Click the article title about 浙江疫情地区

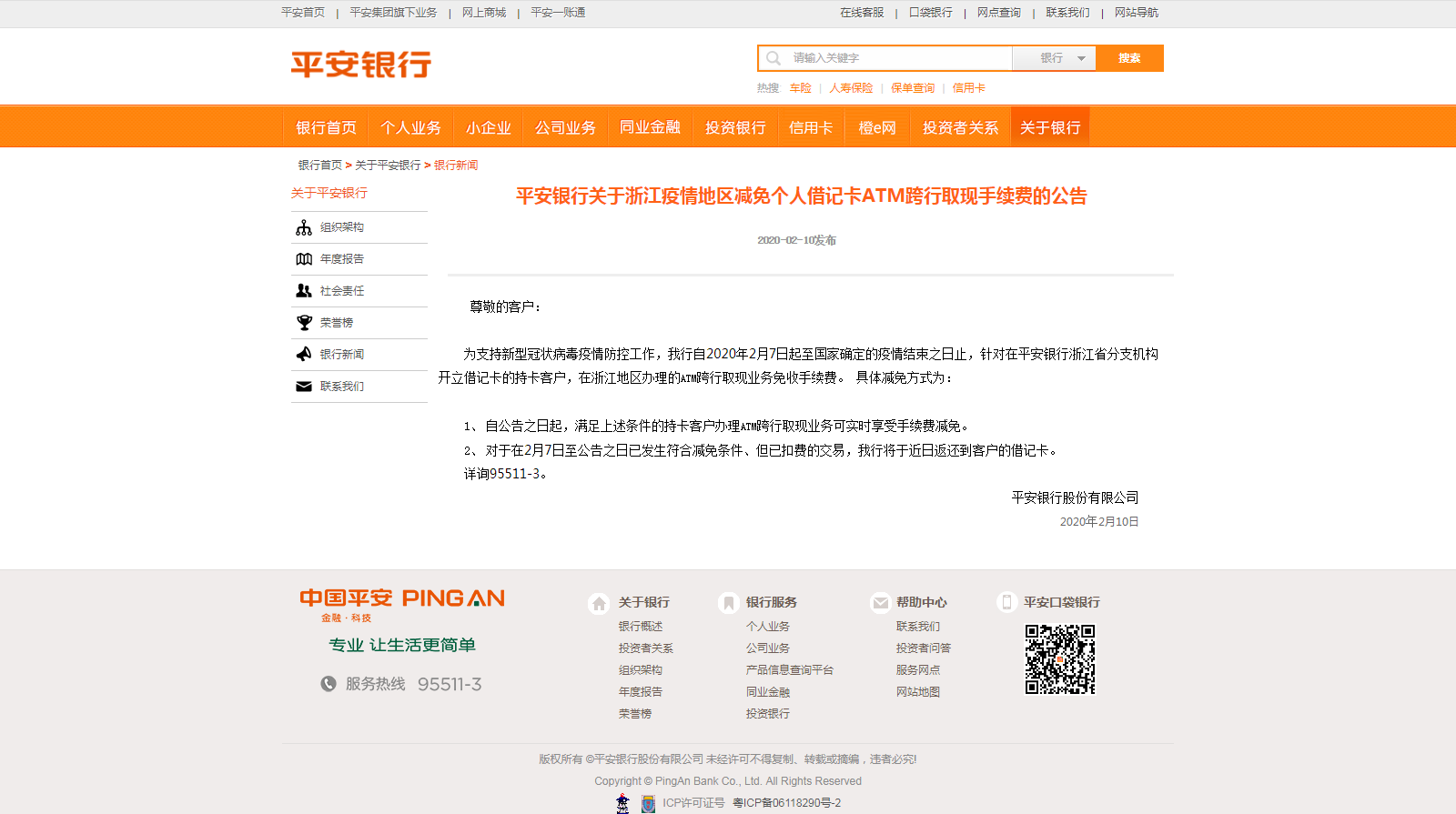tap(802, 196)
